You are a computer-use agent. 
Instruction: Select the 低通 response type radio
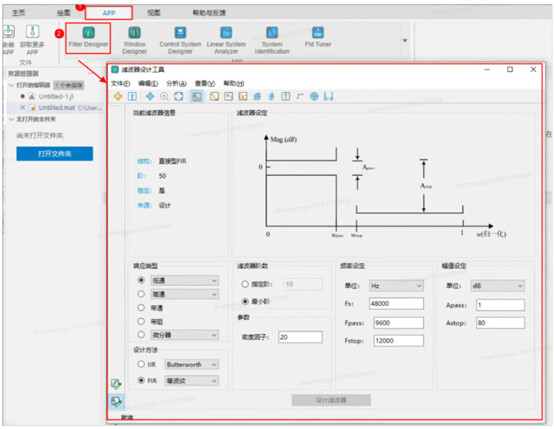coord(141,280)
